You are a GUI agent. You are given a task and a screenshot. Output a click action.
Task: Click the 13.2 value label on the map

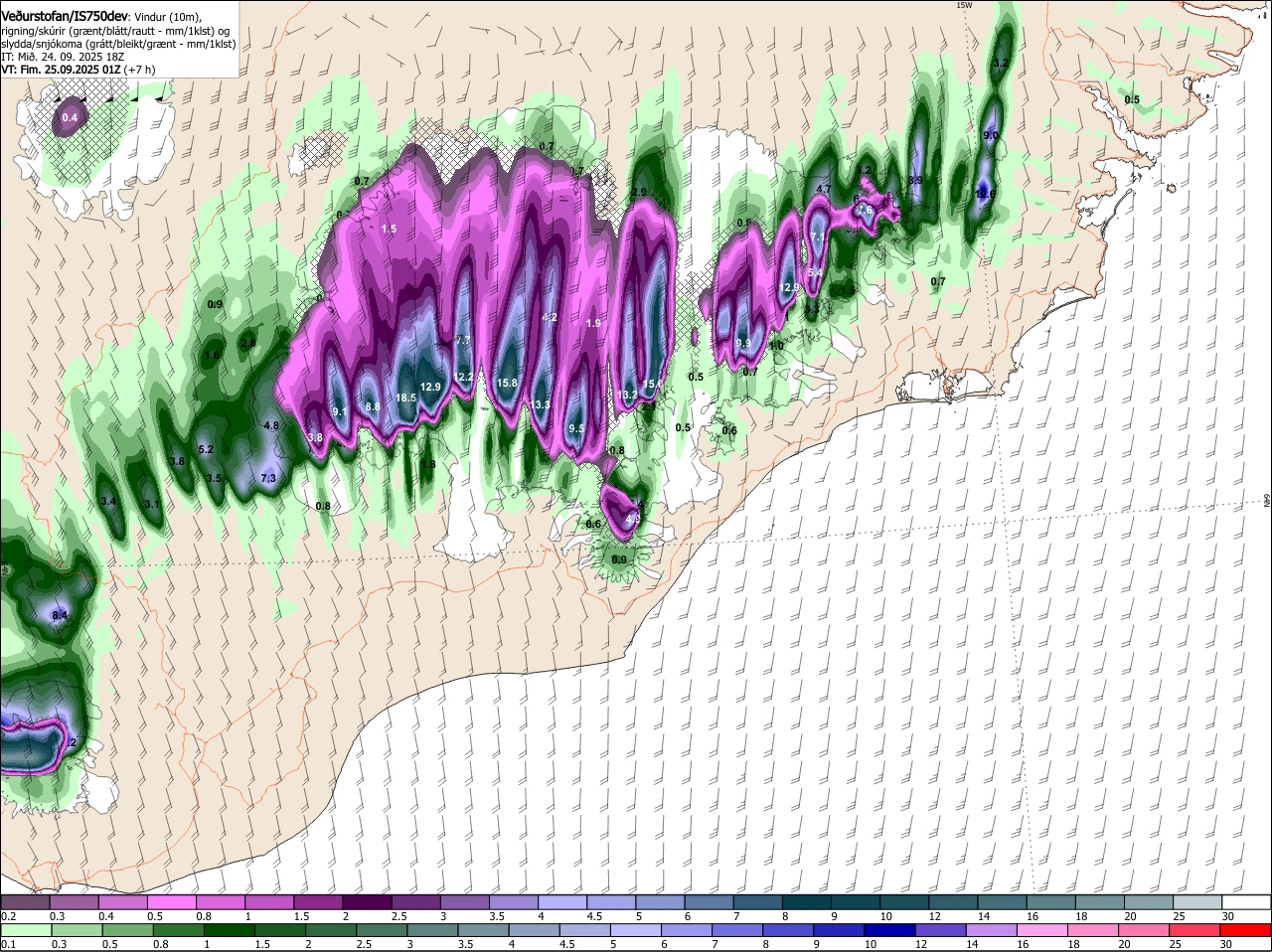[627, 395]
